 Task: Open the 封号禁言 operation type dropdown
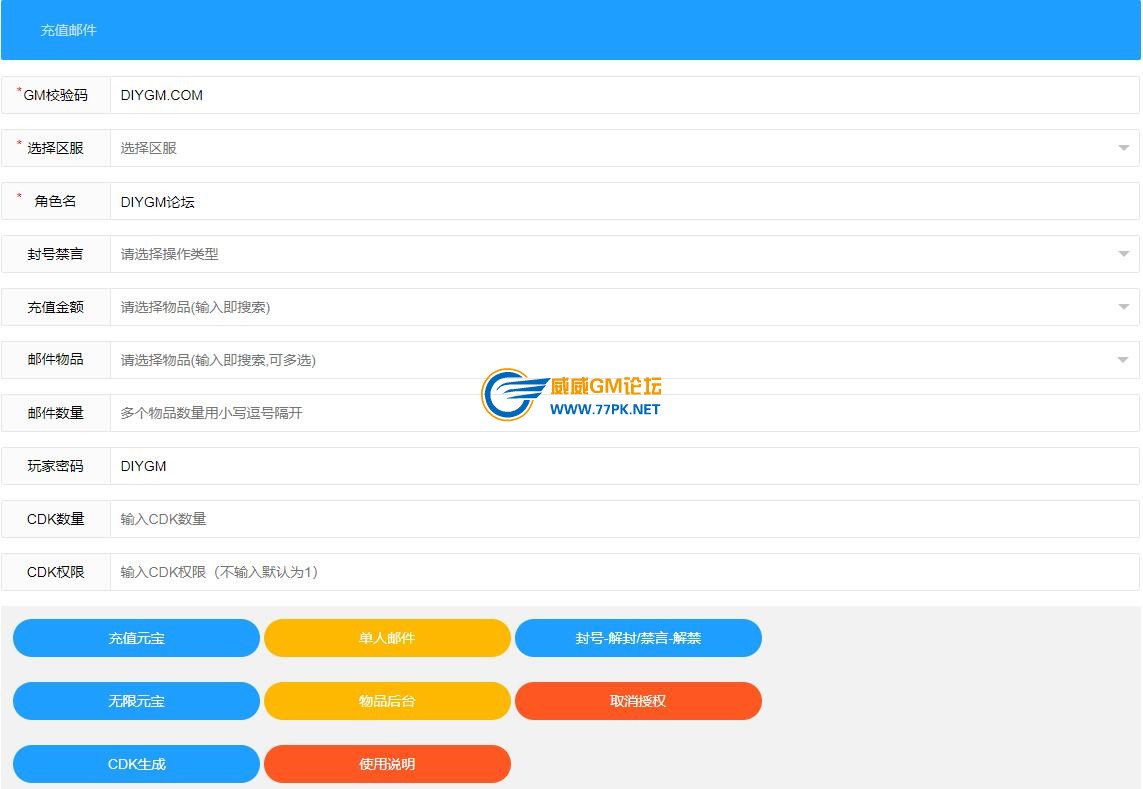[x=1123, y=254]
